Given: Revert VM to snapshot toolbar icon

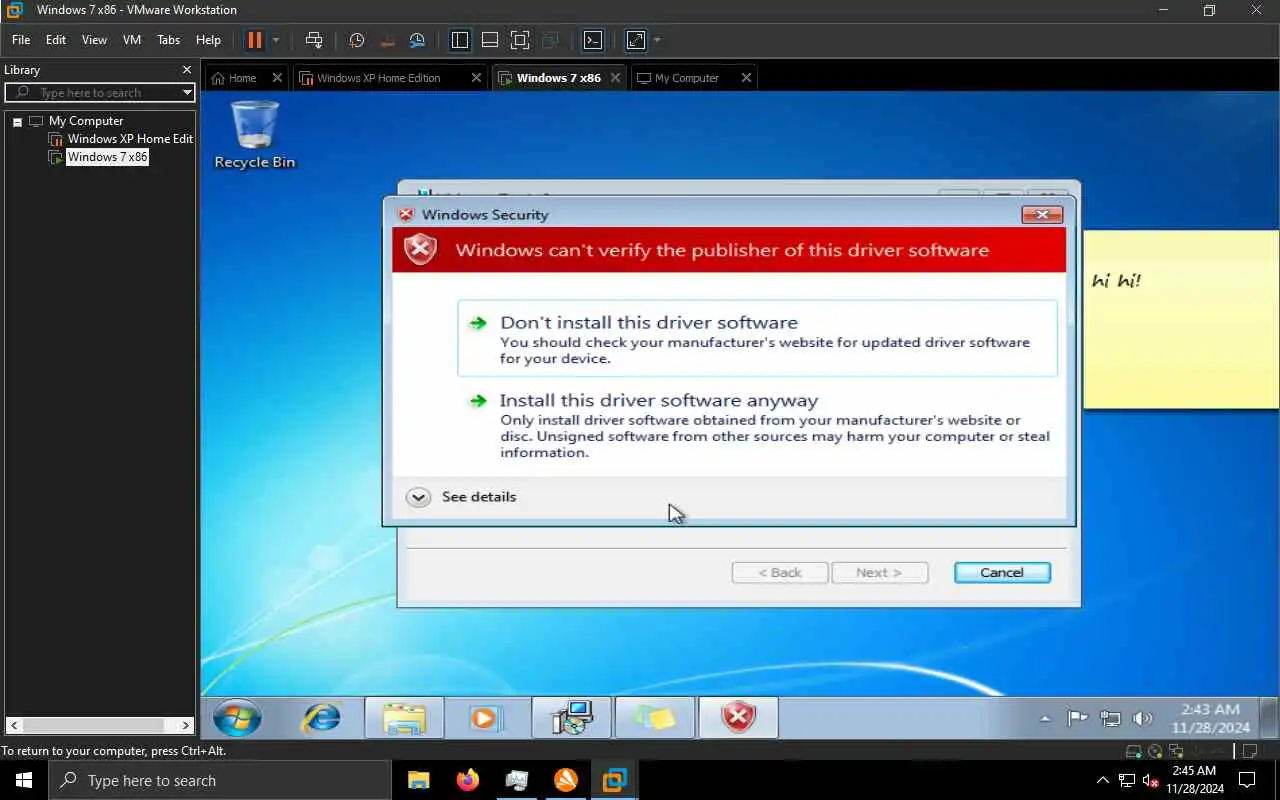Looking at the screenshot, I should pyautogui.click(x=388, y=40).
